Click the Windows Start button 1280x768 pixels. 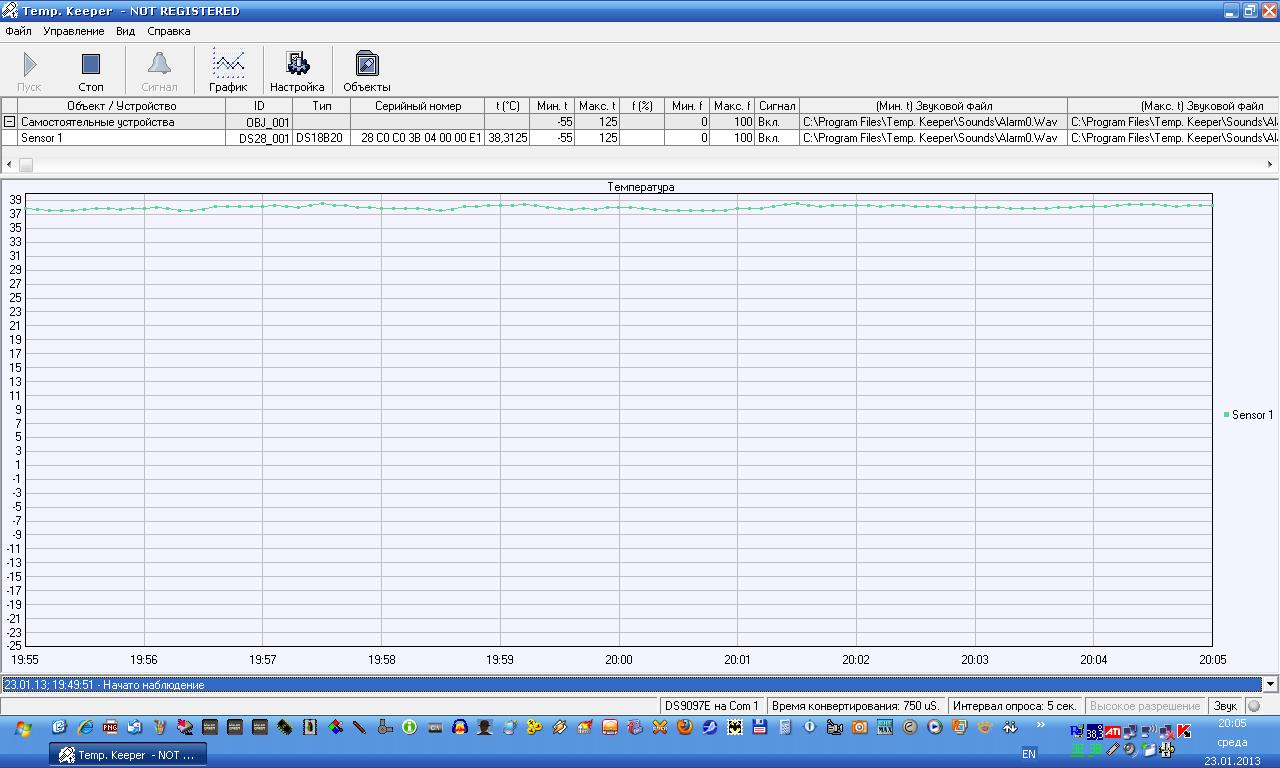(22, 729)
